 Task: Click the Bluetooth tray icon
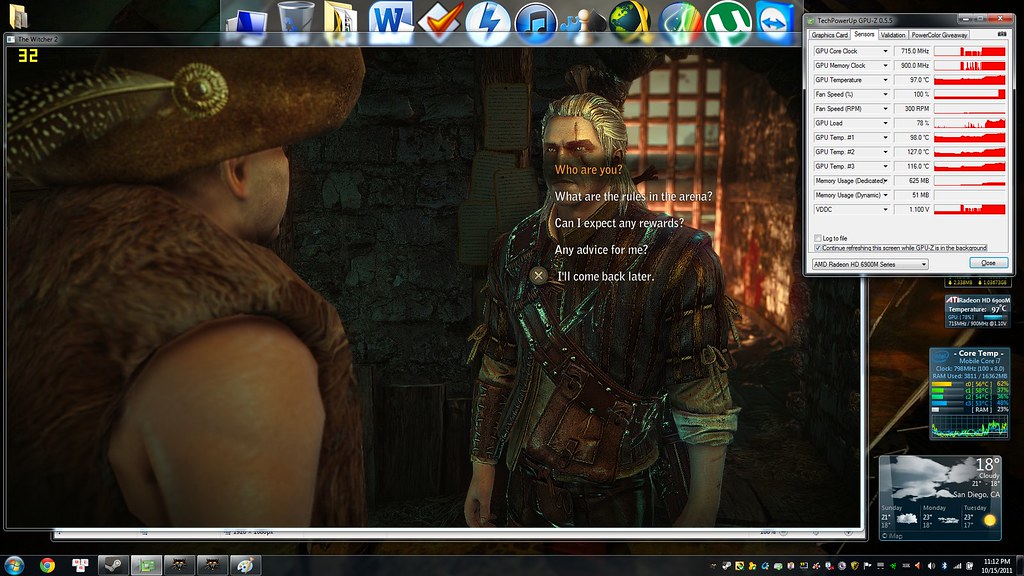pyautogui.click(x=944, y=566)
